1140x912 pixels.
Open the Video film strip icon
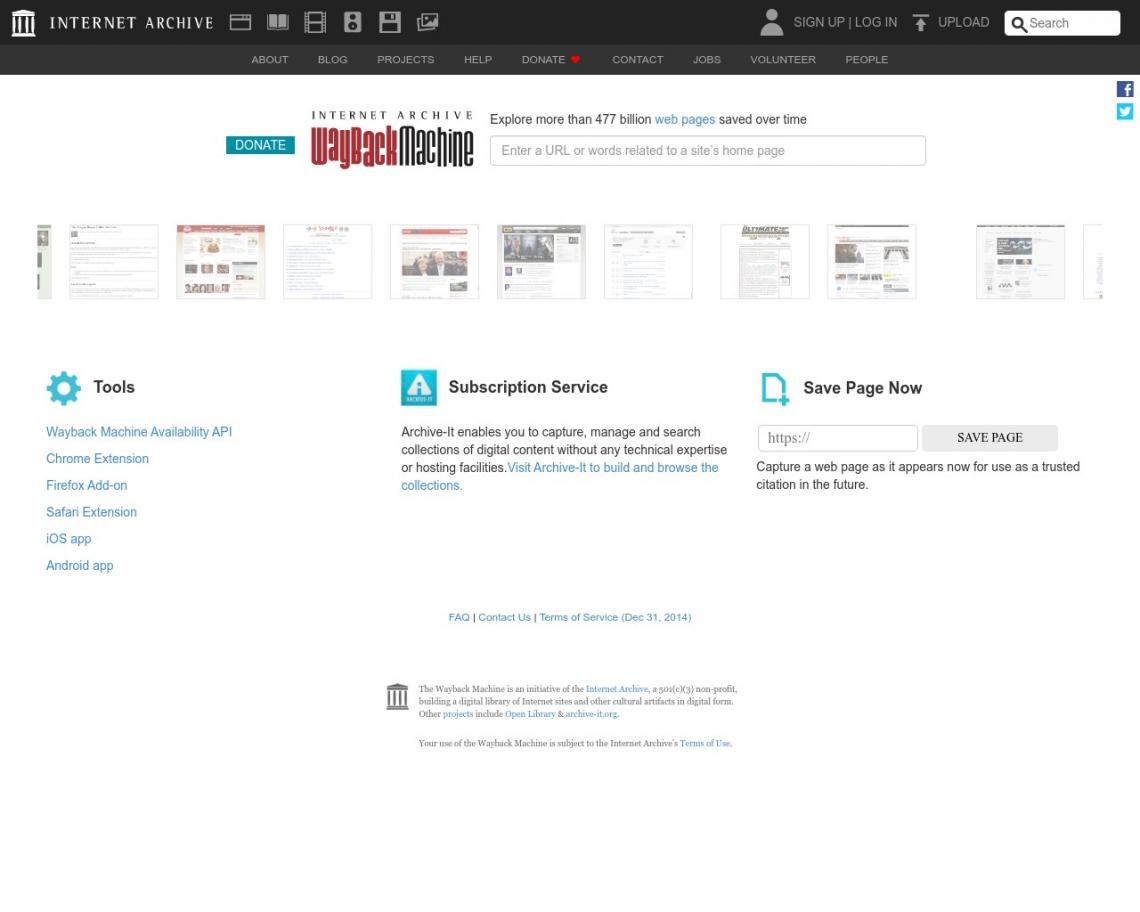[315, 23]
